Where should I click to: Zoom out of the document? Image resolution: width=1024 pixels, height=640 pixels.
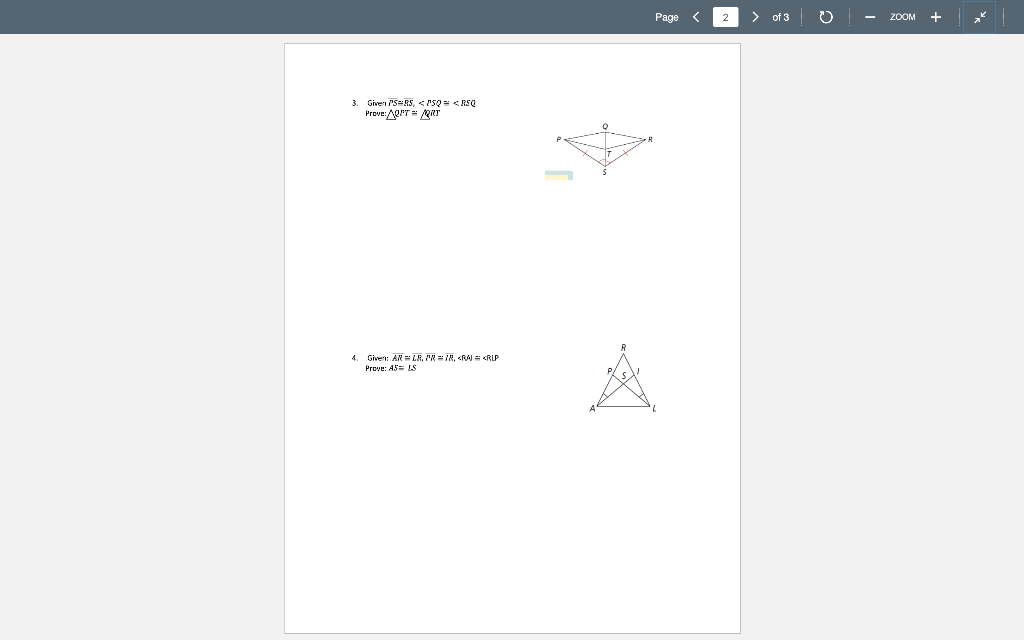pyautogui.click(x=869, y=16)
